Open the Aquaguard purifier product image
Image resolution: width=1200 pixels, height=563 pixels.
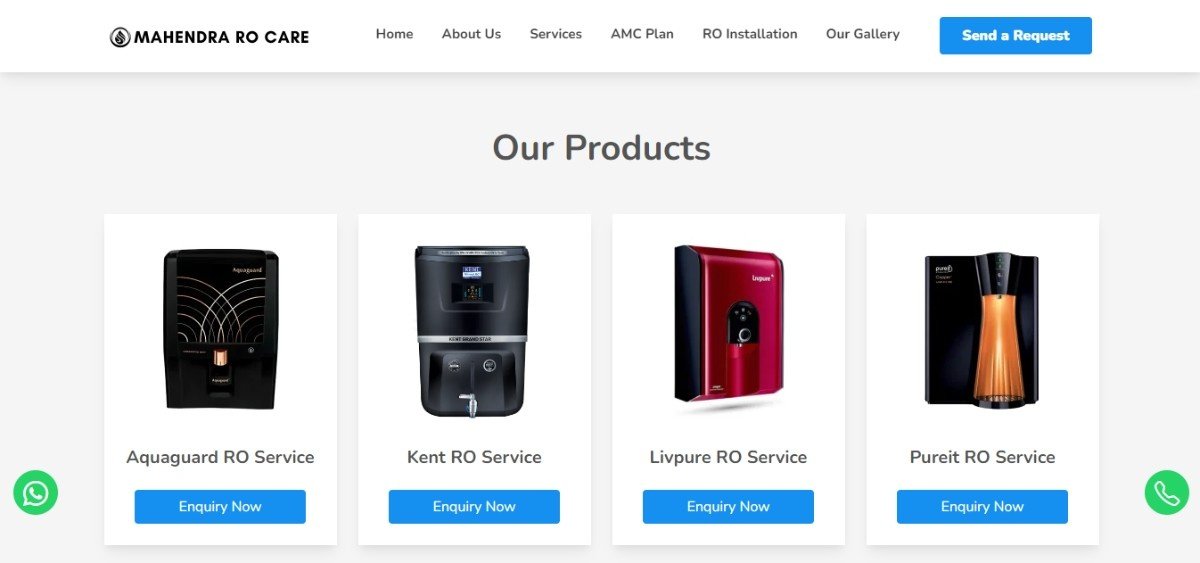click(x=220, y=330)
